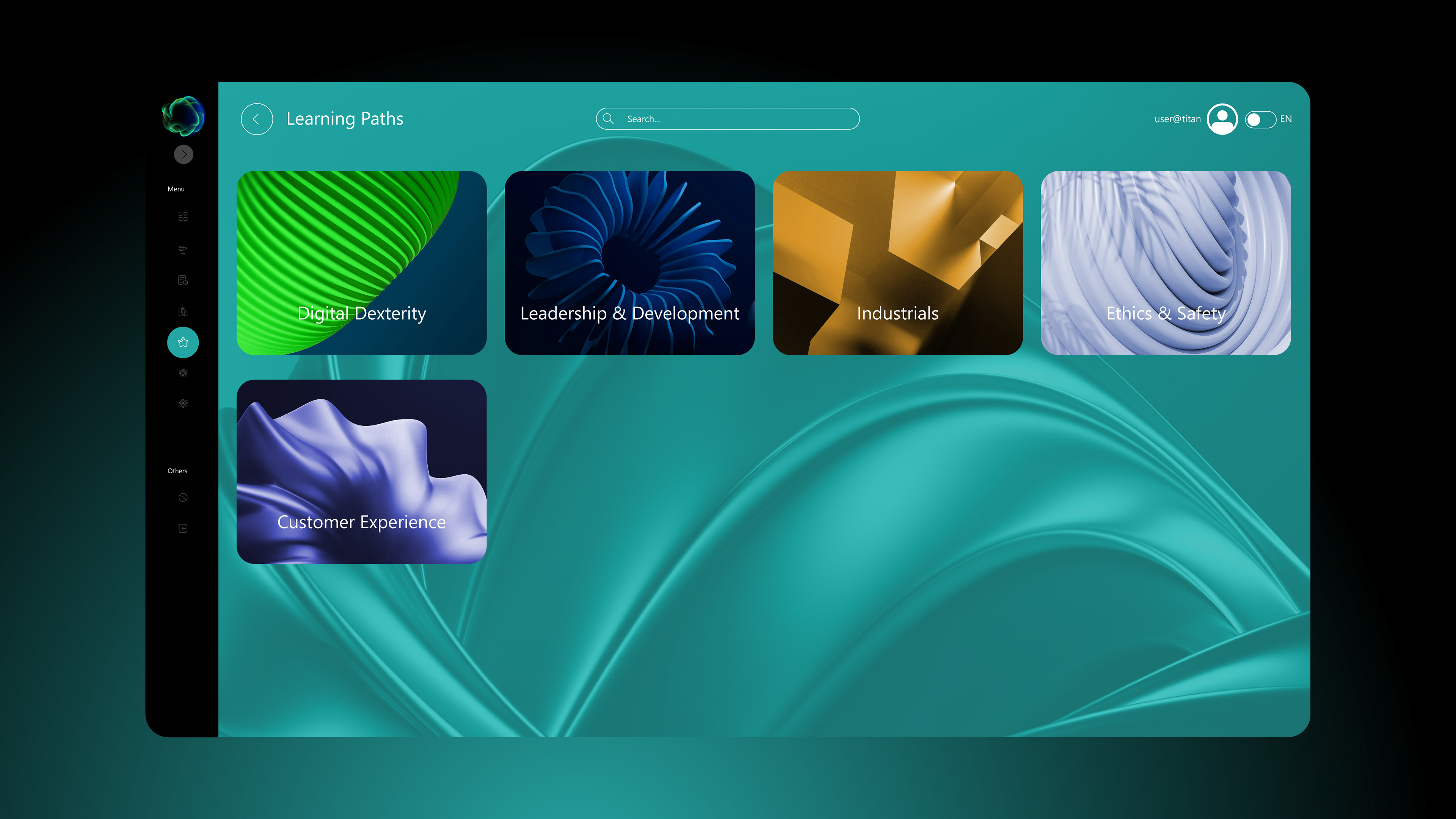The image size is (1456, 819).
Task: Open the document with shield icon
Action: pyautogui.click(x=182, y=280)
